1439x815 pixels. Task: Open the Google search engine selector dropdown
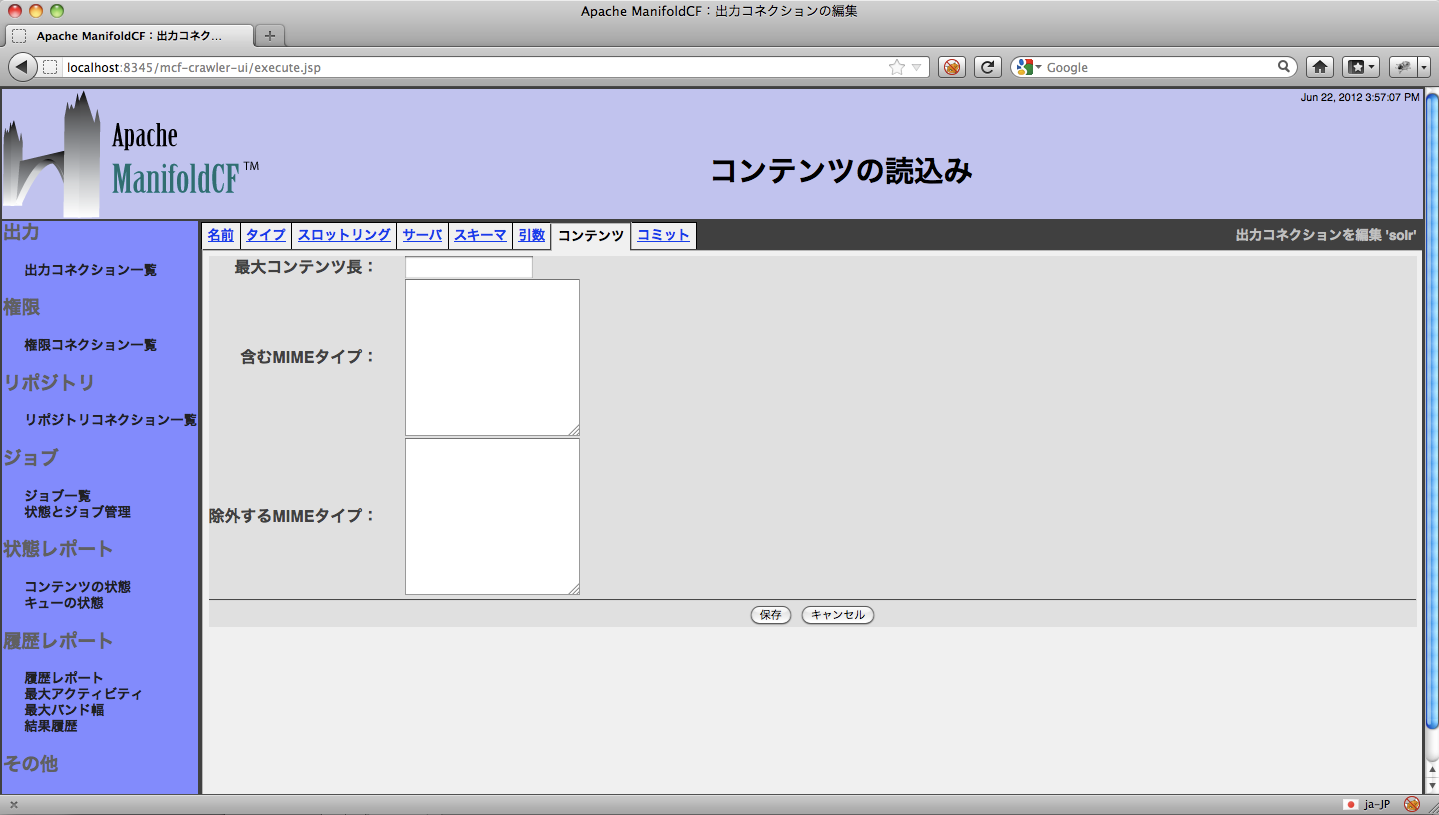[1027, 67]
